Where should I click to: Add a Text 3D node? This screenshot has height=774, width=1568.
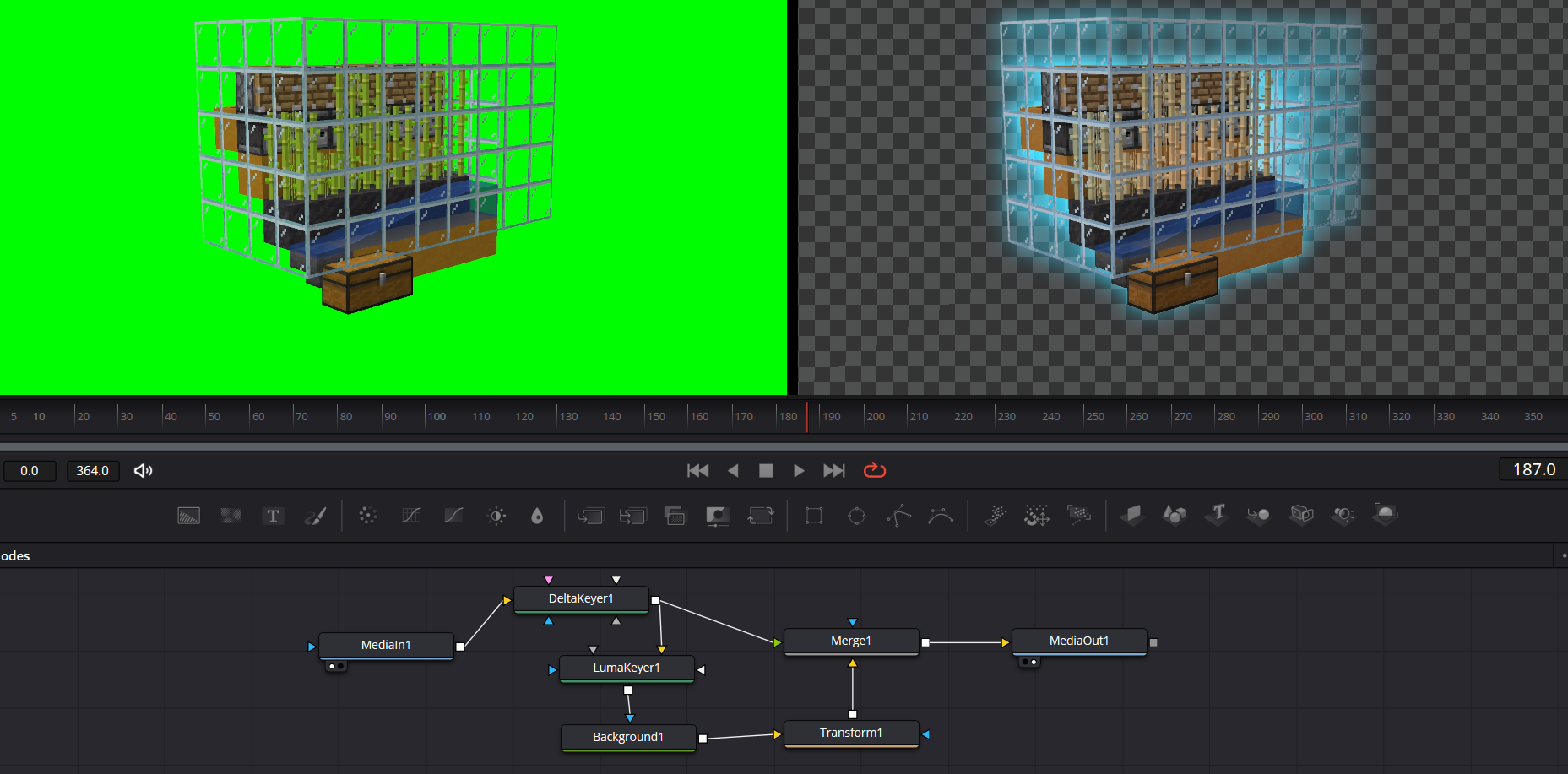click(1217, 514)
